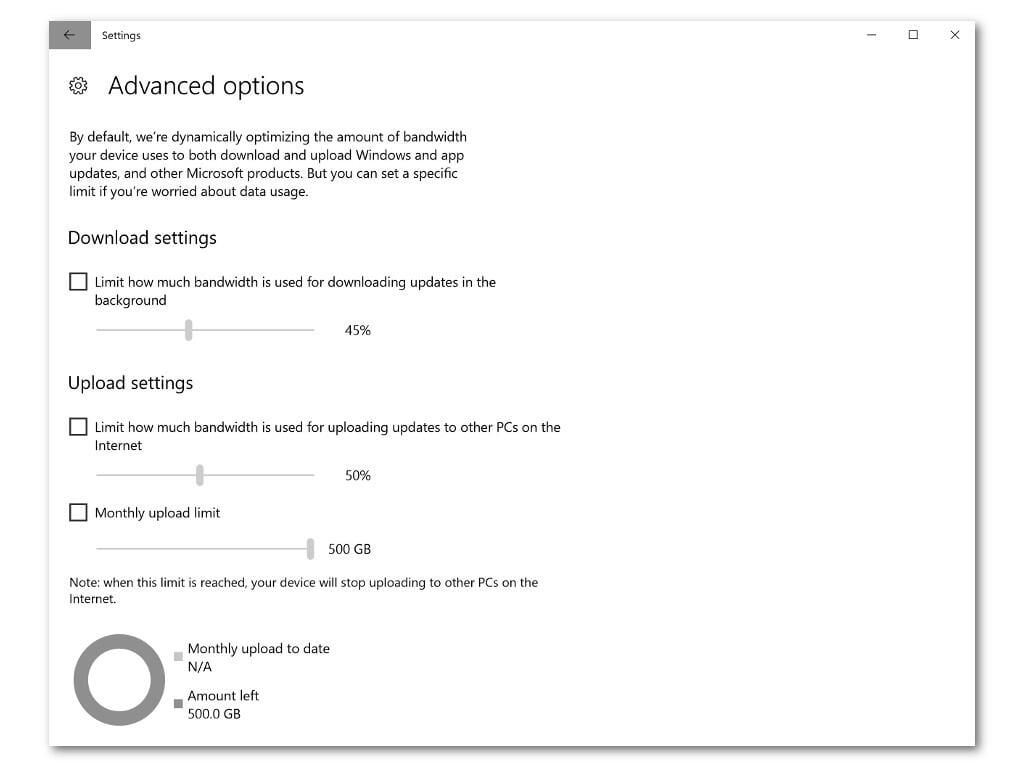Click the Amount left legend square
Screen dimensions: 1024x768
178,703
